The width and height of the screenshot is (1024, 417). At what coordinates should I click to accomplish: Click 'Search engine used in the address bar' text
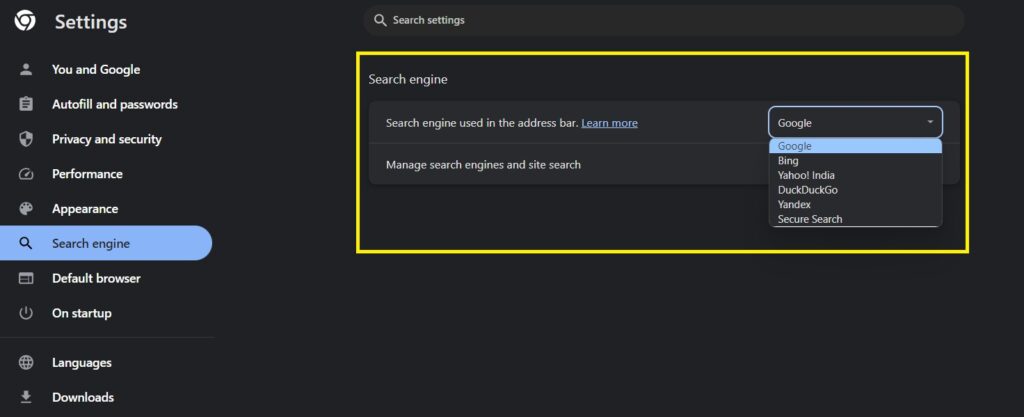coord(482,123)
